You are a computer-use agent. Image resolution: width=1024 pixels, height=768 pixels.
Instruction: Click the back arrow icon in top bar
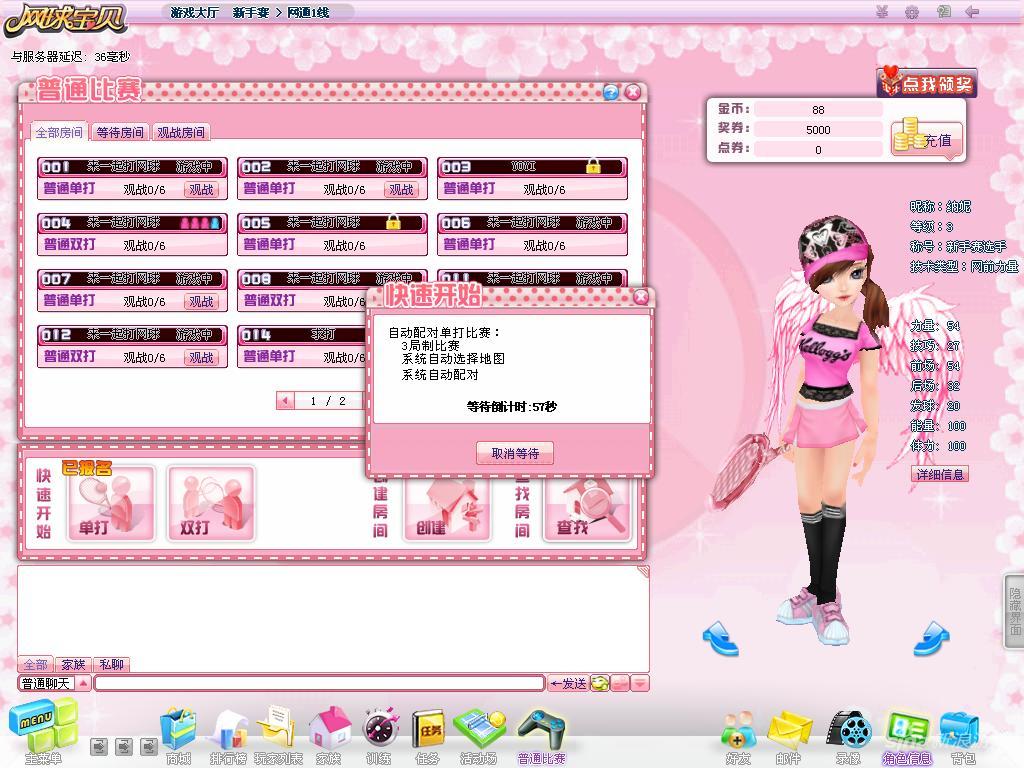[972, 11]
